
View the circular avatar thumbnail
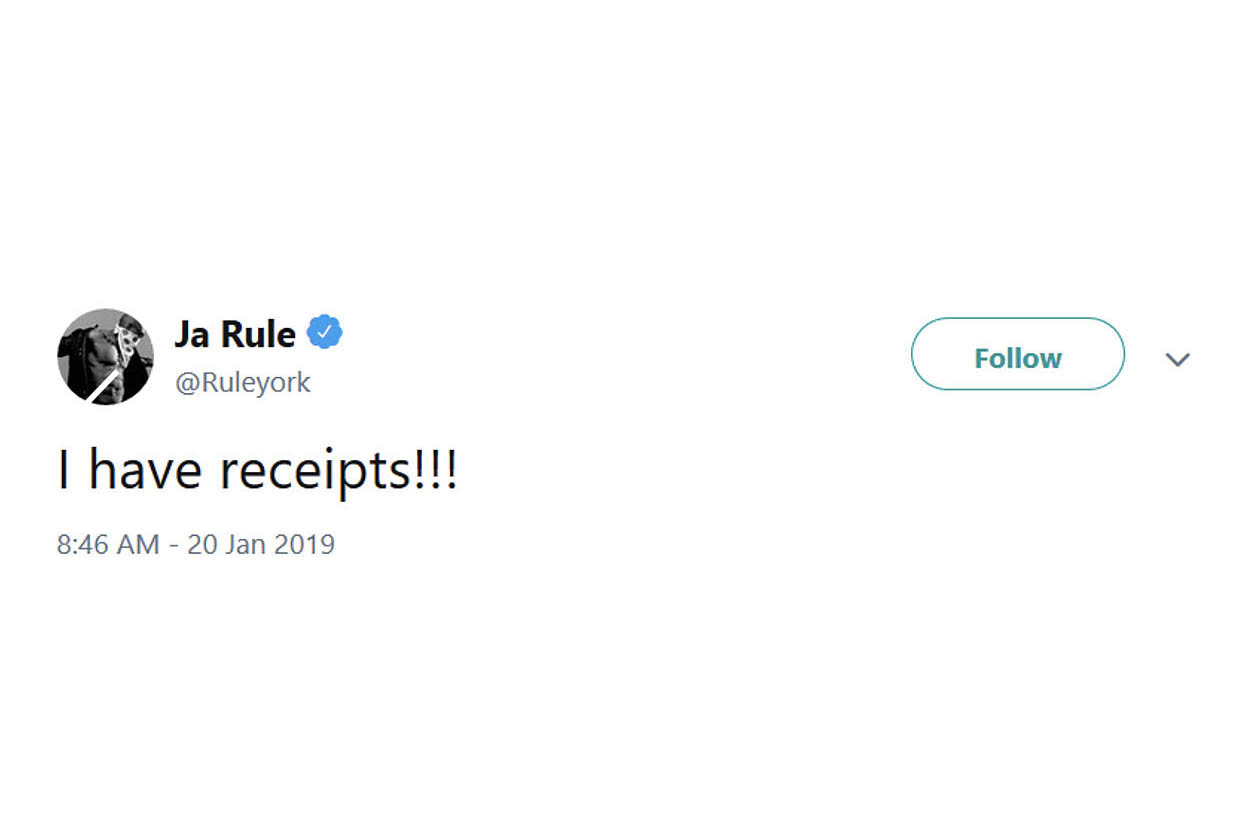[105, 357]
